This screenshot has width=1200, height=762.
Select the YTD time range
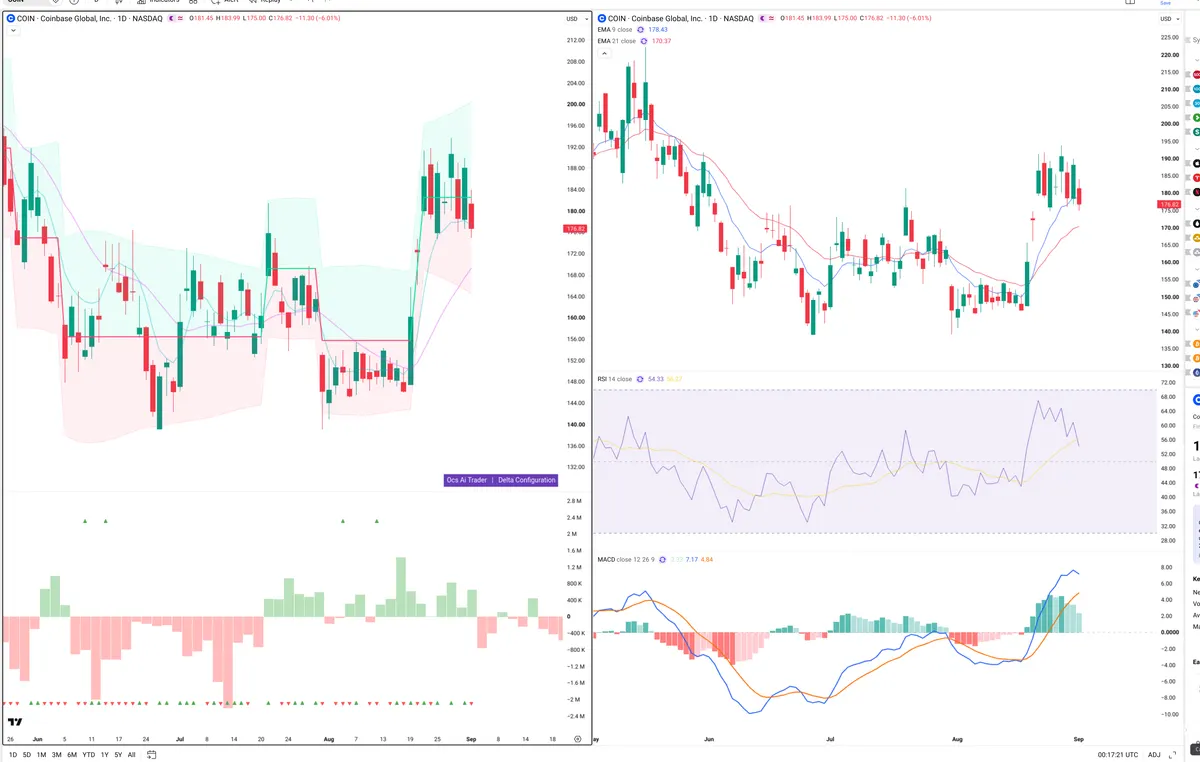[89, 754]
